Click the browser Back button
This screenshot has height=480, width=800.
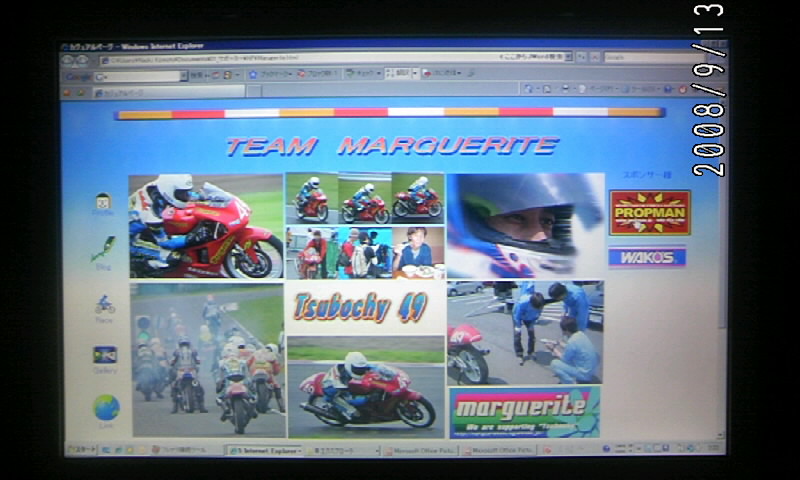(68, 61)
